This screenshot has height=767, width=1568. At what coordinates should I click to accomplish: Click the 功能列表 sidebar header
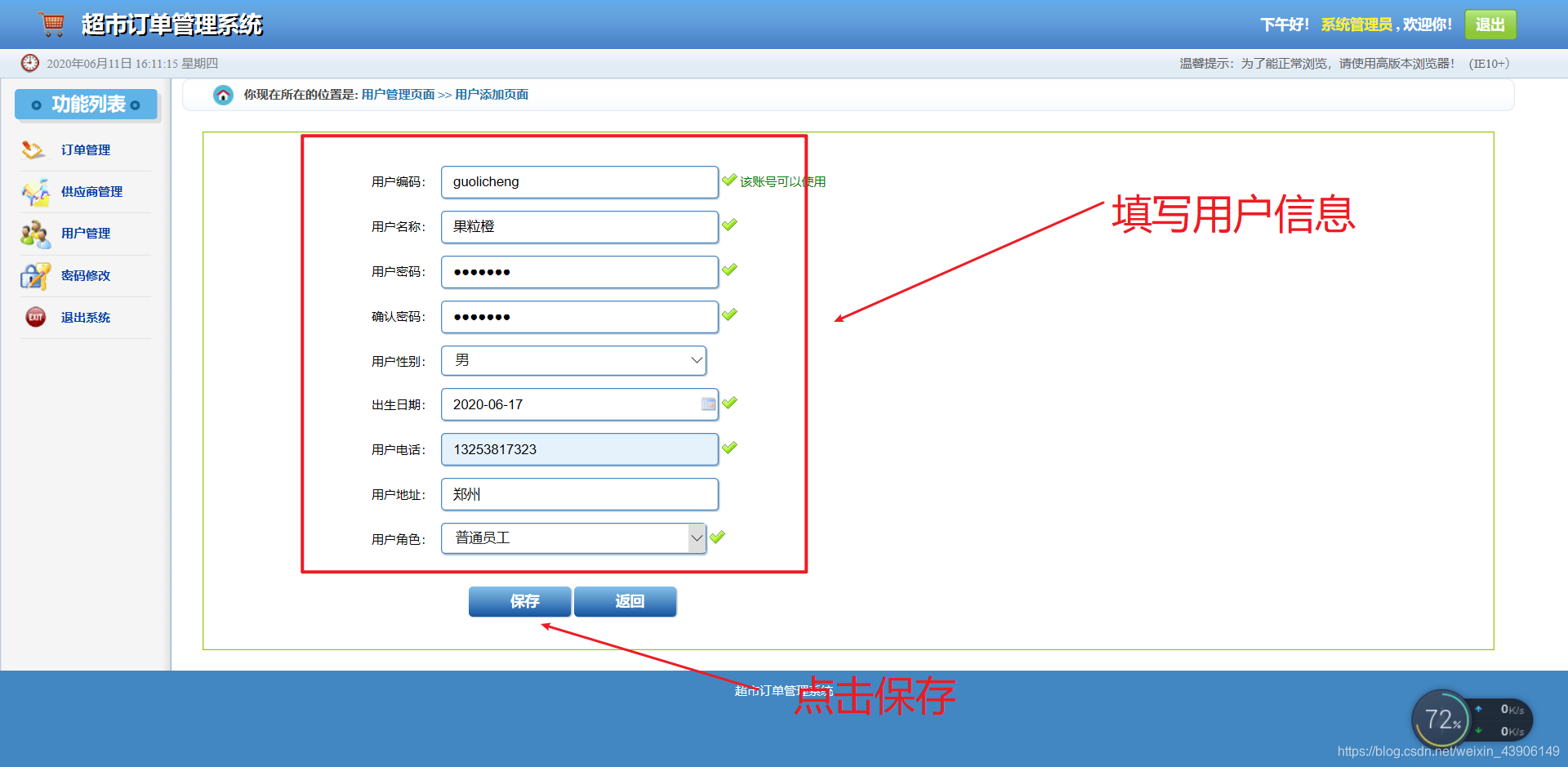point(86,105)
